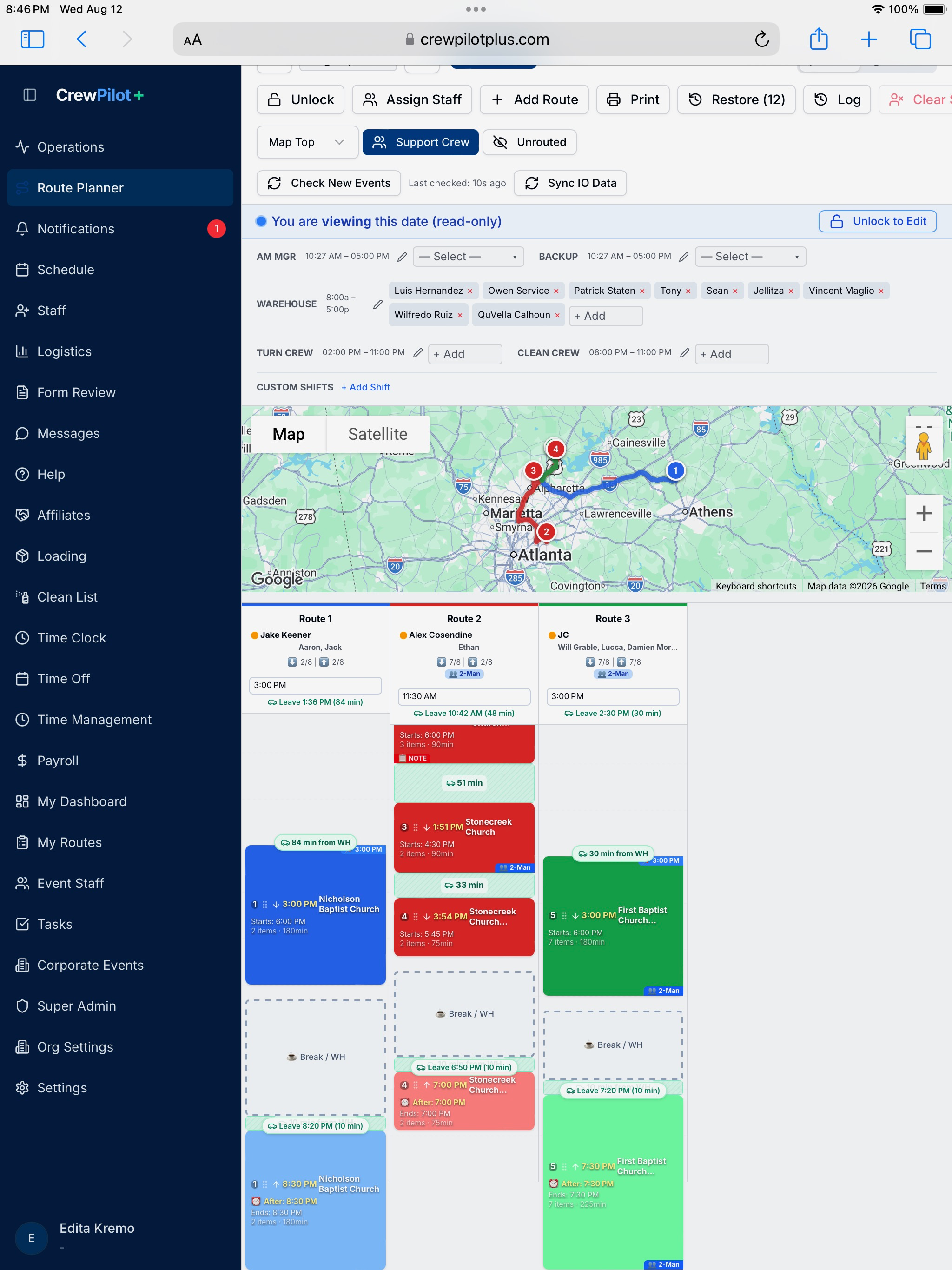Click the Unlock button
The height and width of the screenshot is (1270, 952).
[300, 100]
